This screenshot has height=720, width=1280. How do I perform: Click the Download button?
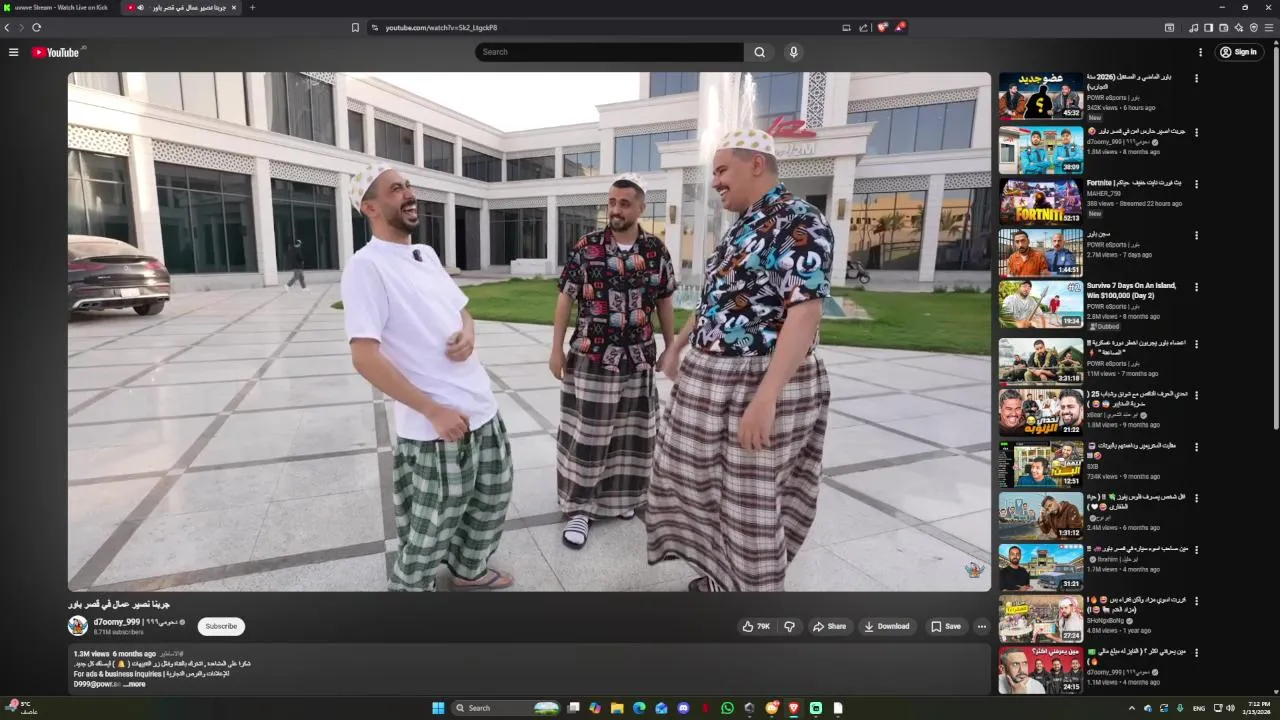pyautogui.click(x=887, y=626)
